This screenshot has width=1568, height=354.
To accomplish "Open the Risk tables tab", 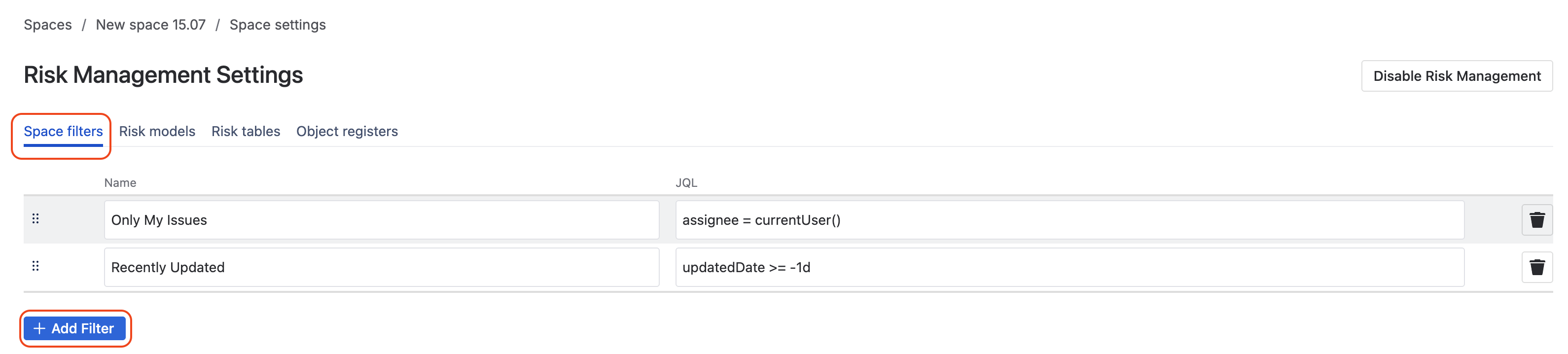I will point(246,131).
